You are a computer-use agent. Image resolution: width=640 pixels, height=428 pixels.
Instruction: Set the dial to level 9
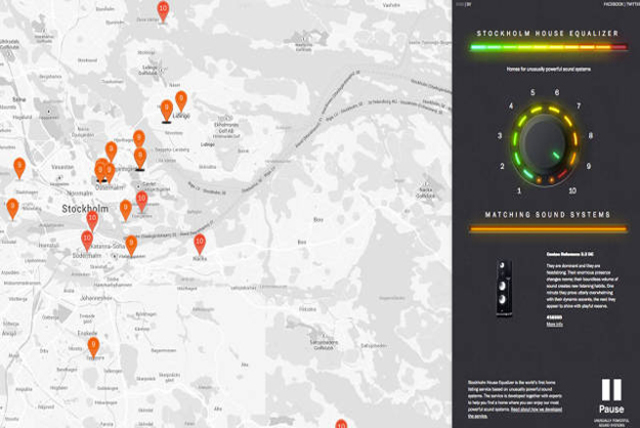[588, 166]
